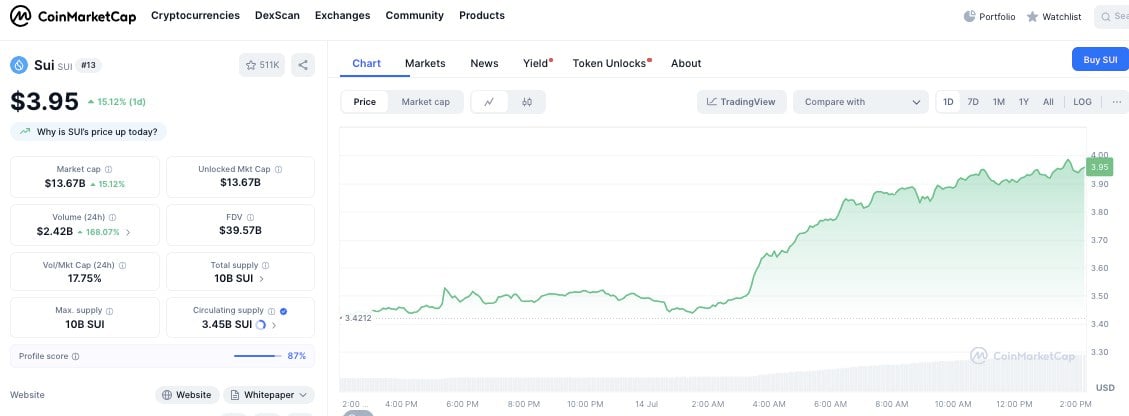This screenshot has width=1129, height=416.
Task: Click Buy SUI button
Action: [1100, 60]
